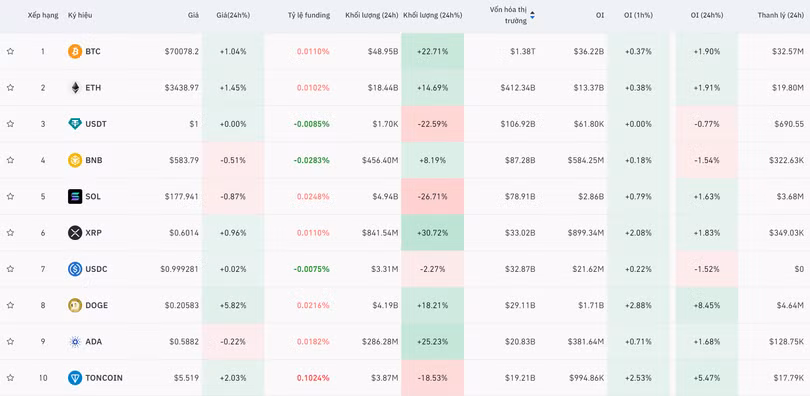Click DOGE OI 24h change +8.45%

click(707, 305)
